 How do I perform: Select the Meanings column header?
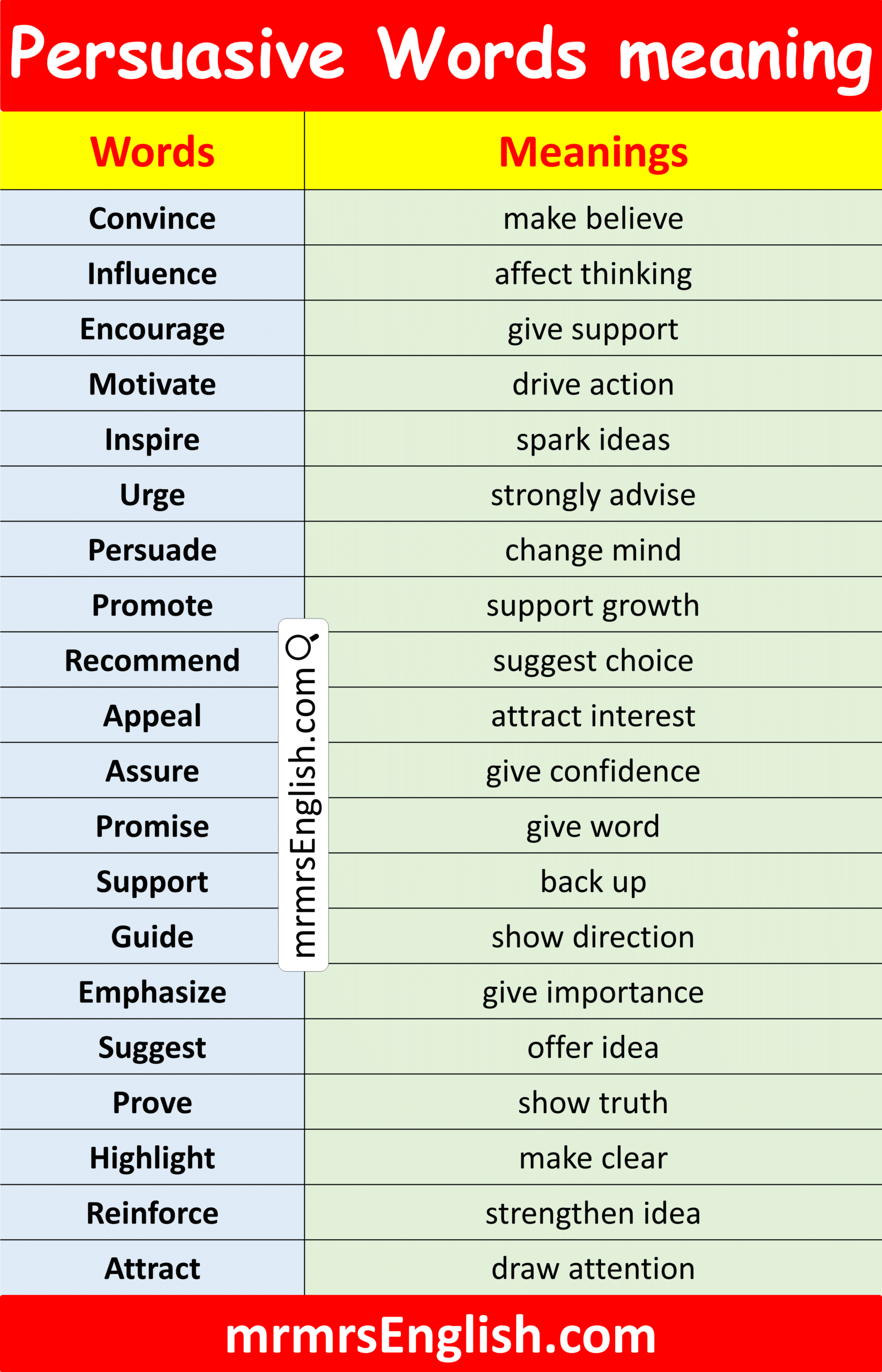pos(593,152)
